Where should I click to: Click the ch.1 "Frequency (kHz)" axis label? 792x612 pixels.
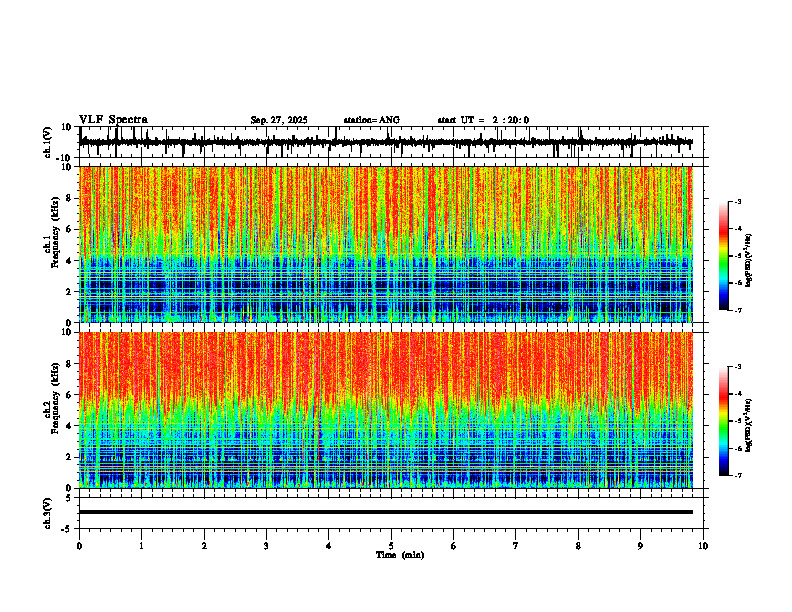click(x=55, y=233)
